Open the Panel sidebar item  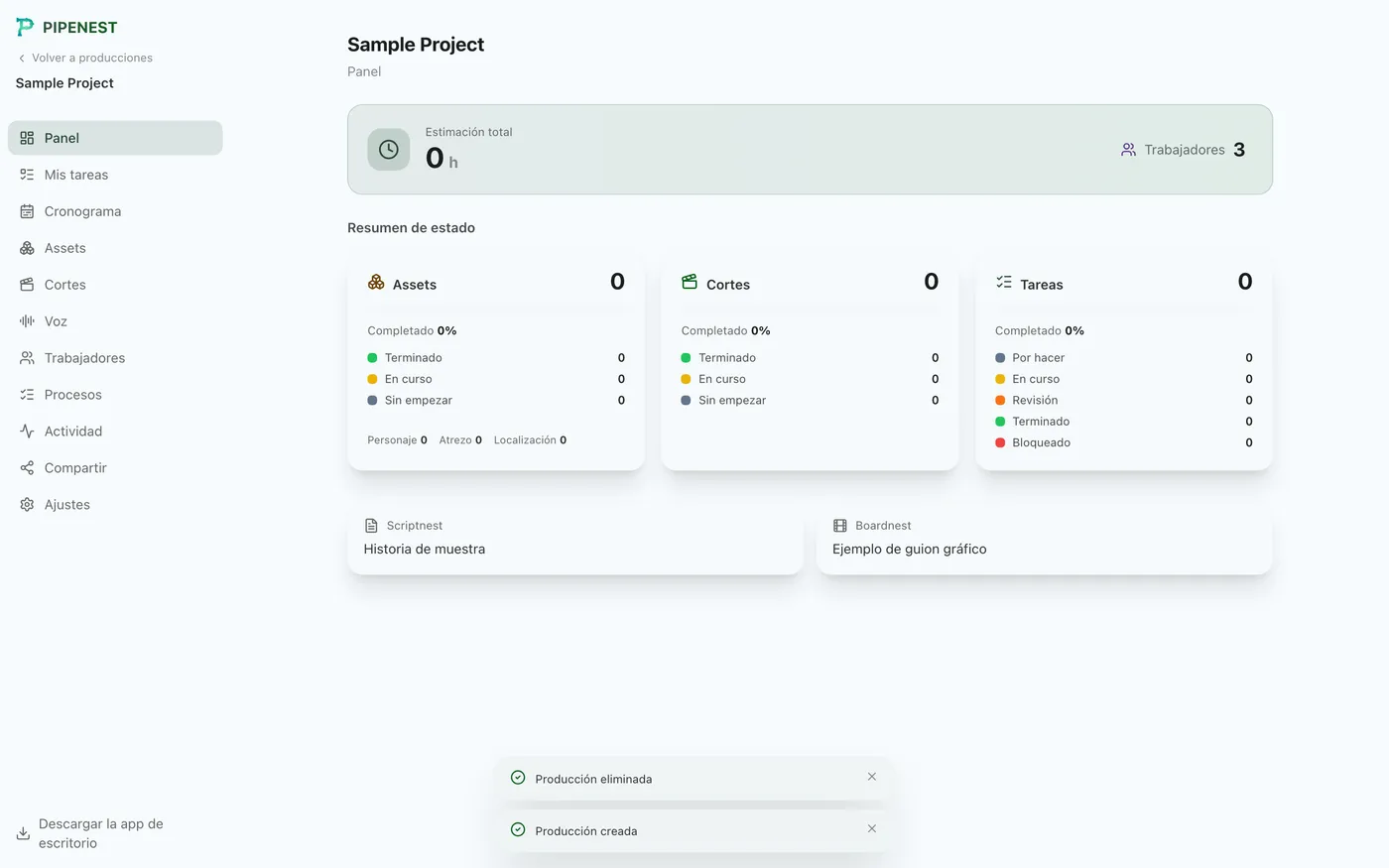pos(115,138)
